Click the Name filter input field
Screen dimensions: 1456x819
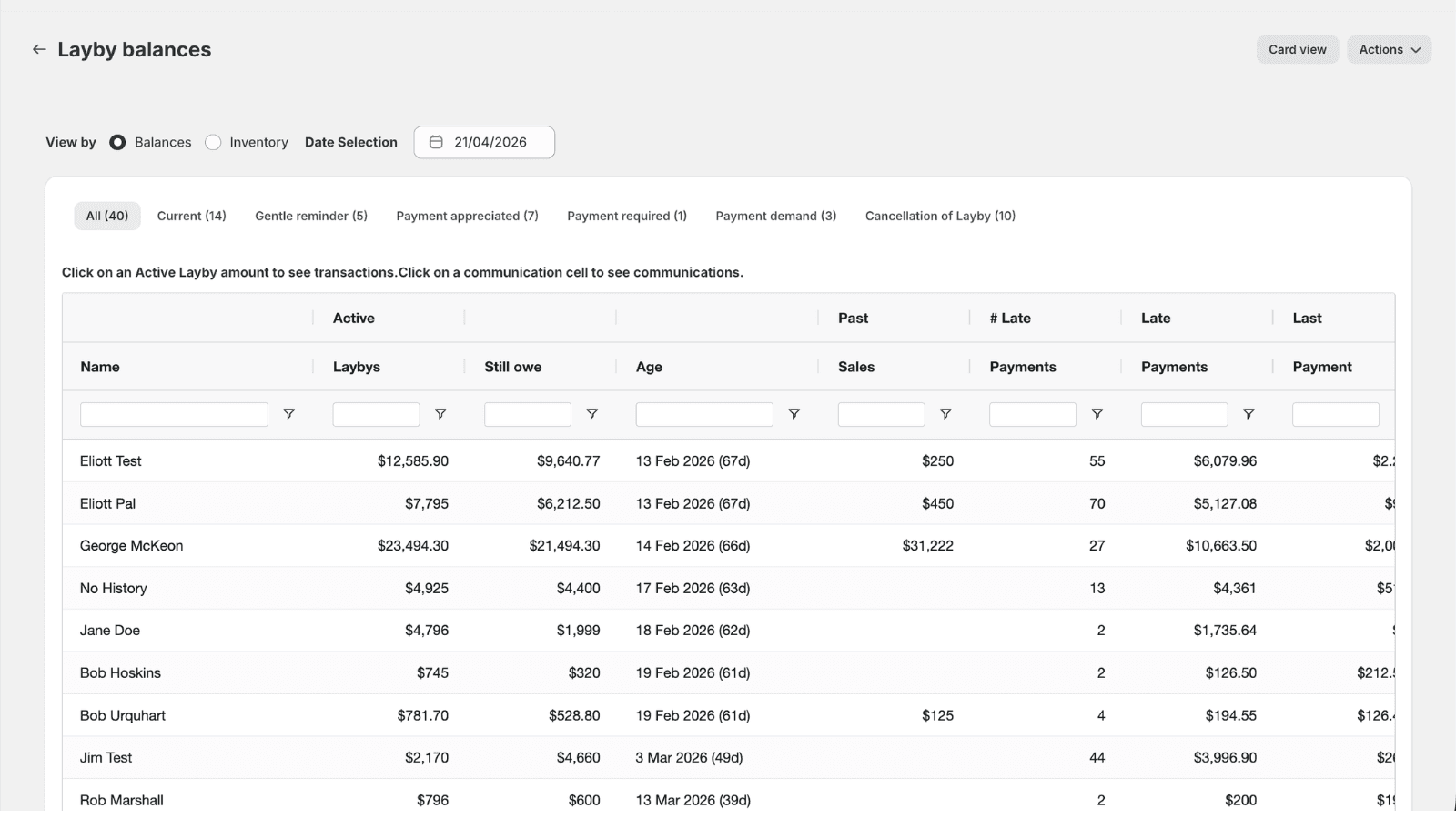[x=174, y=414]
